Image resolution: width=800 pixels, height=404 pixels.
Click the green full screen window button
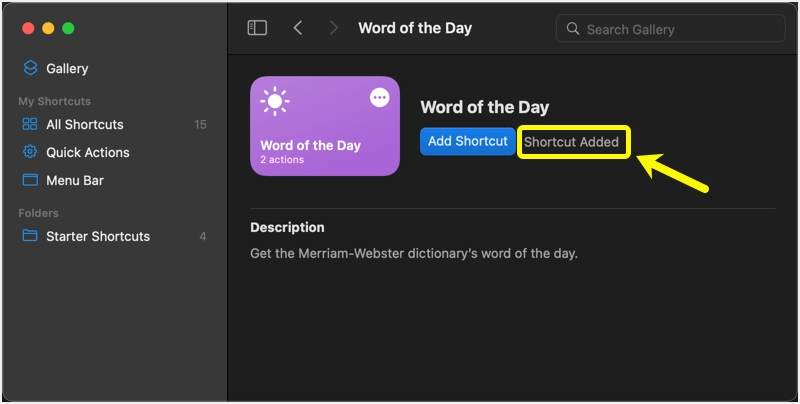[68, 28]
